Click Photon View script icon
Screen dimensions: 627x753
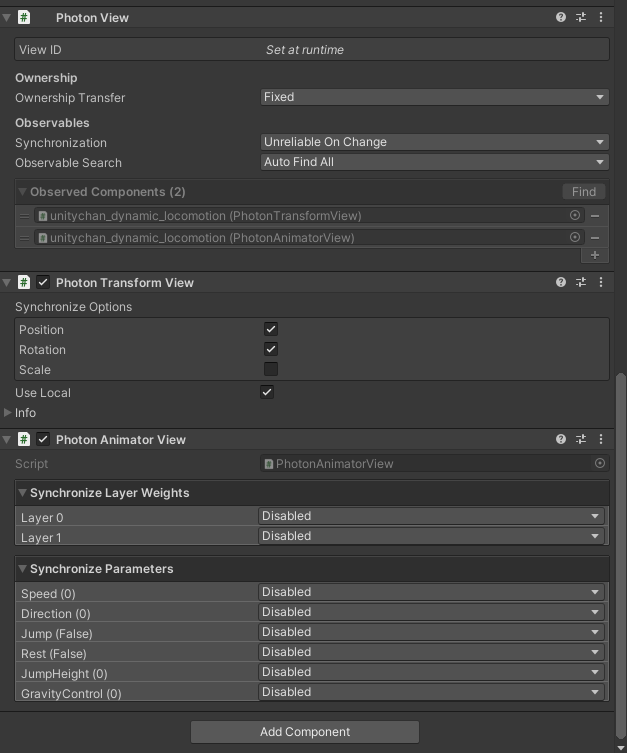(24, 17)
